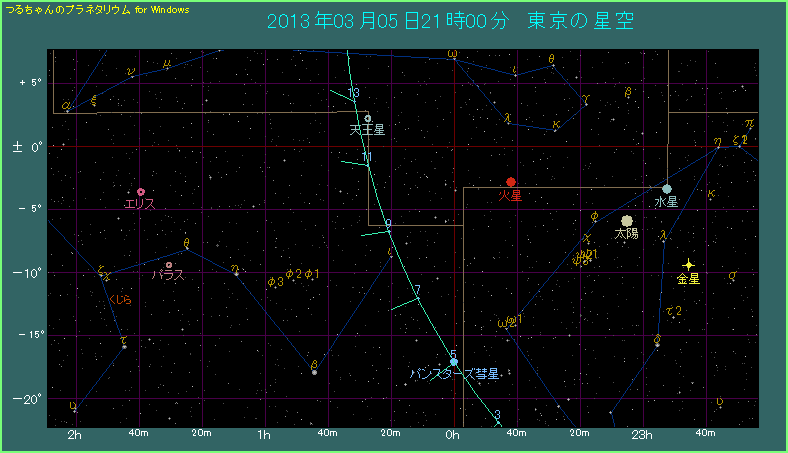This screenshot has width=788, height=453.
Task: Select the Eris (エリス) dwarf planet marker
Action: pyautogui.click(x=141, y=191)
